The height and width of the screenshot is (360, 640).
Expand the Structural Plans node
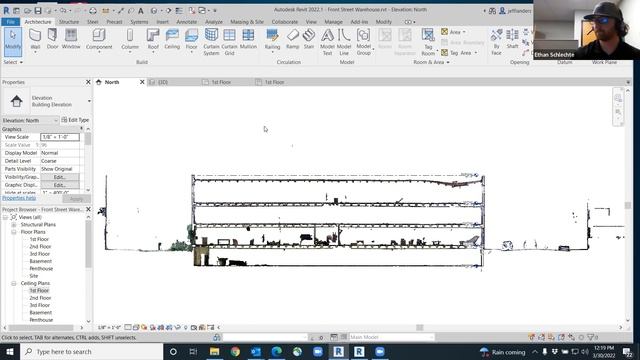pyautogui.click(x=13, y=224)
